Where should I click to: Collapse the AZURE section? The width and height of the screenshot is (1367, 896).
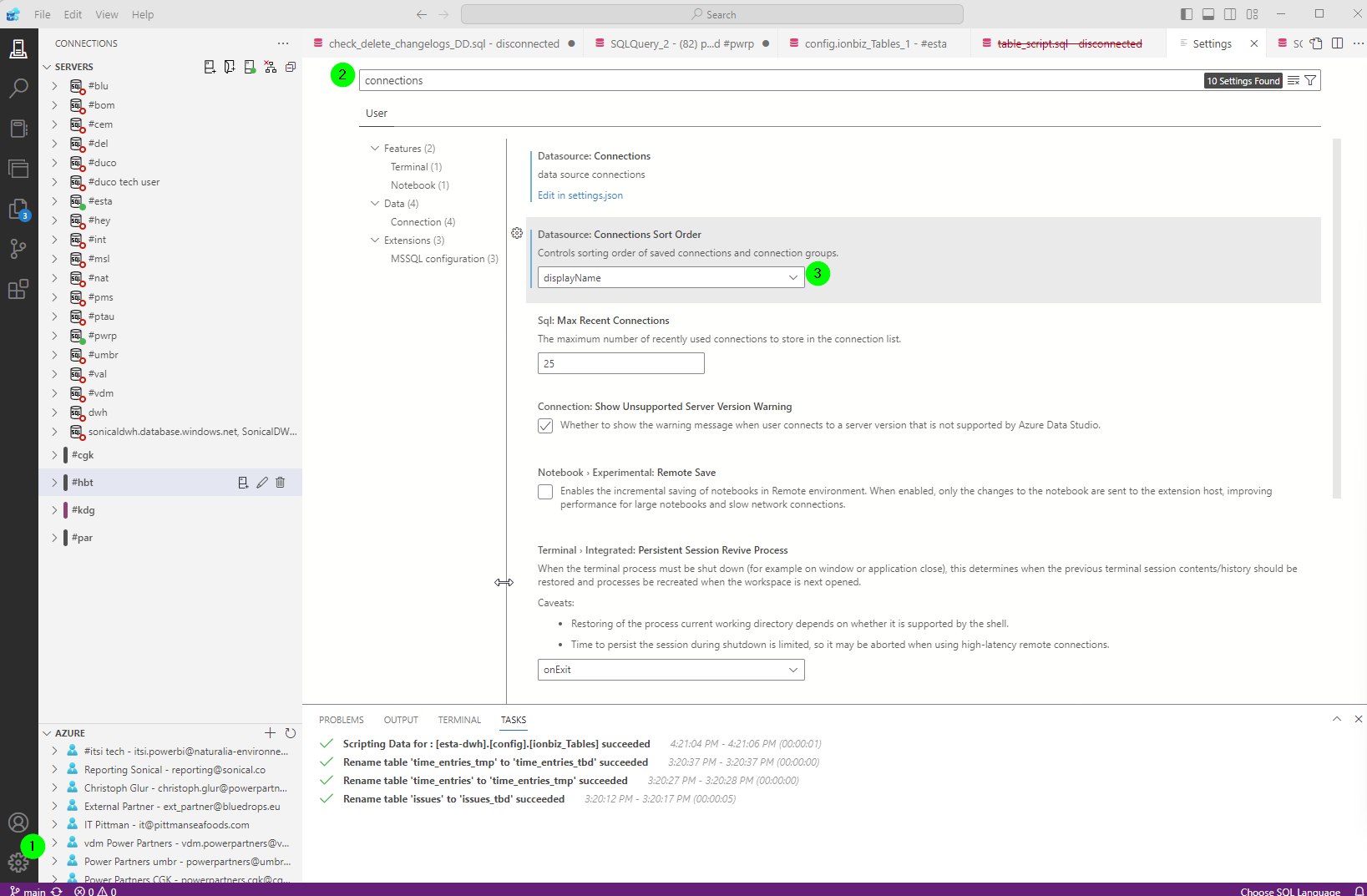click(48, 733)
